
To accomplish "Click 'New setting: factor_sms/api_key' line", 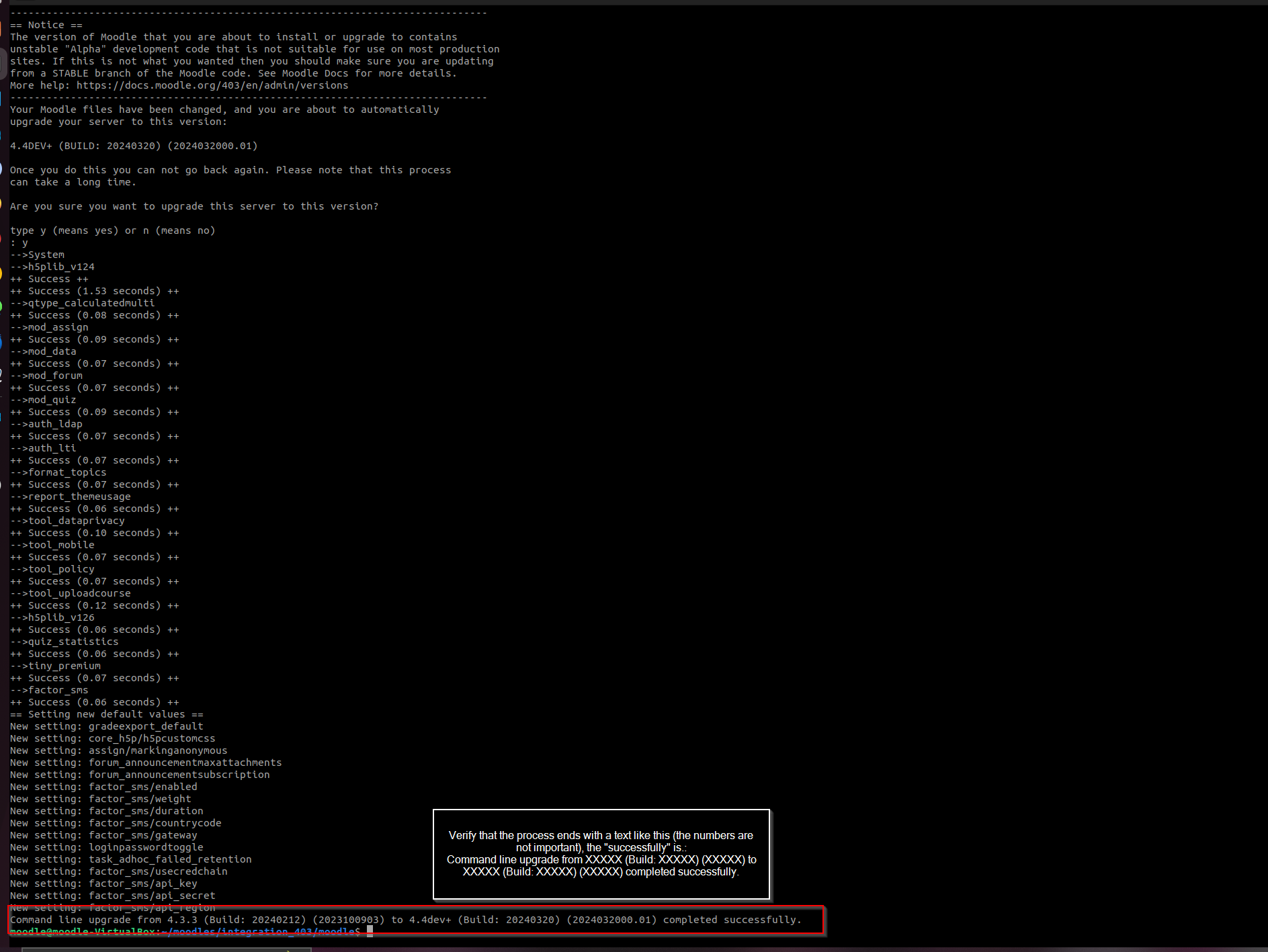I will click(103, 883).
